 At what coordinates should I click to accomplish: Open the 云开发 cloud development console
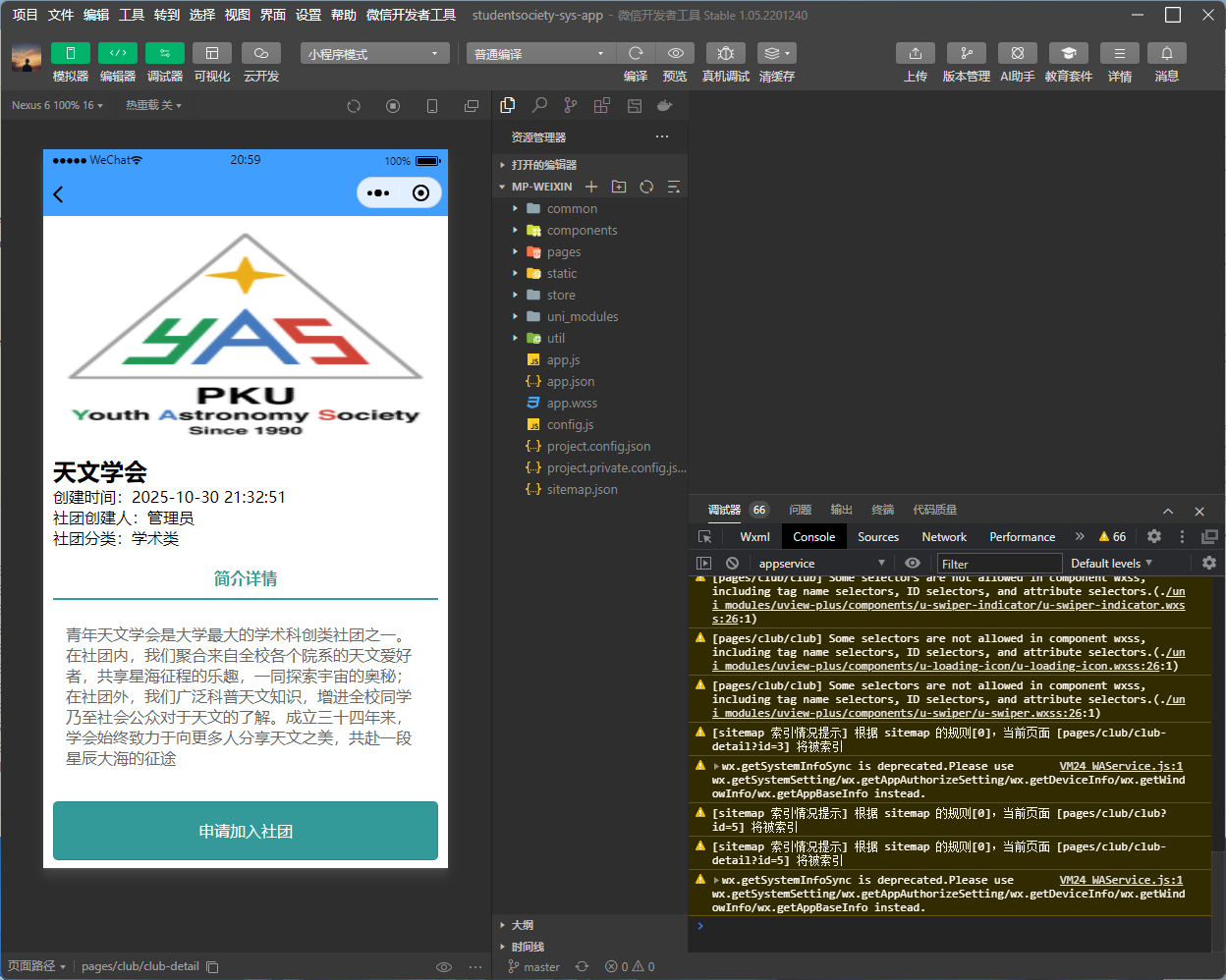click(x=261, y=53)
